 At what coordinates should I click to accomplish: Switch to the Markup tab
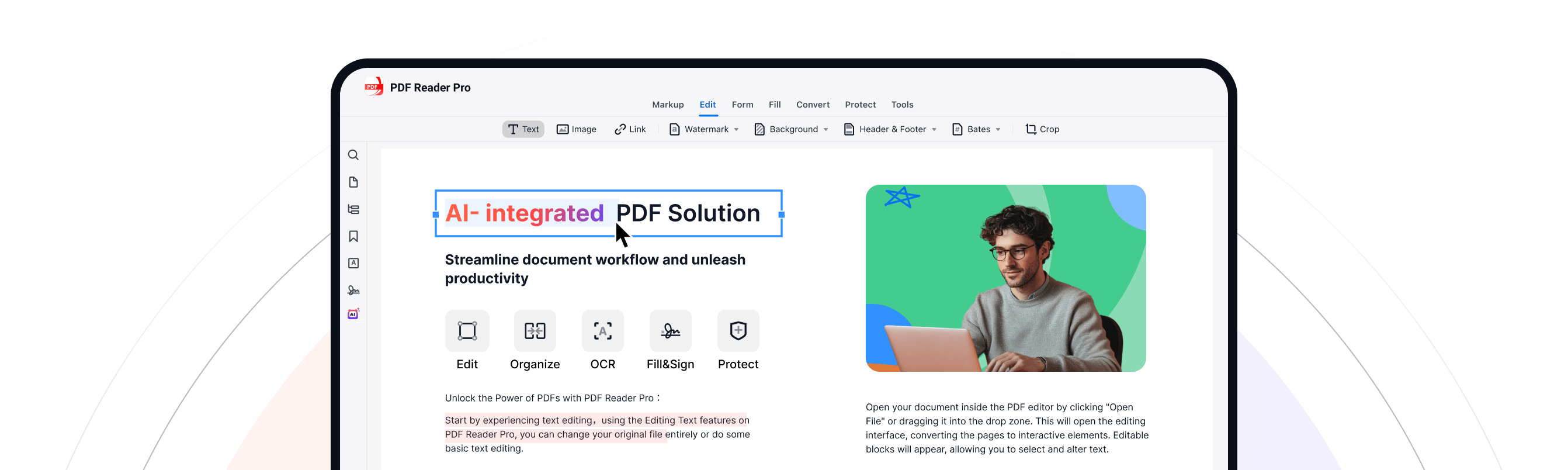tap(668, 105)
